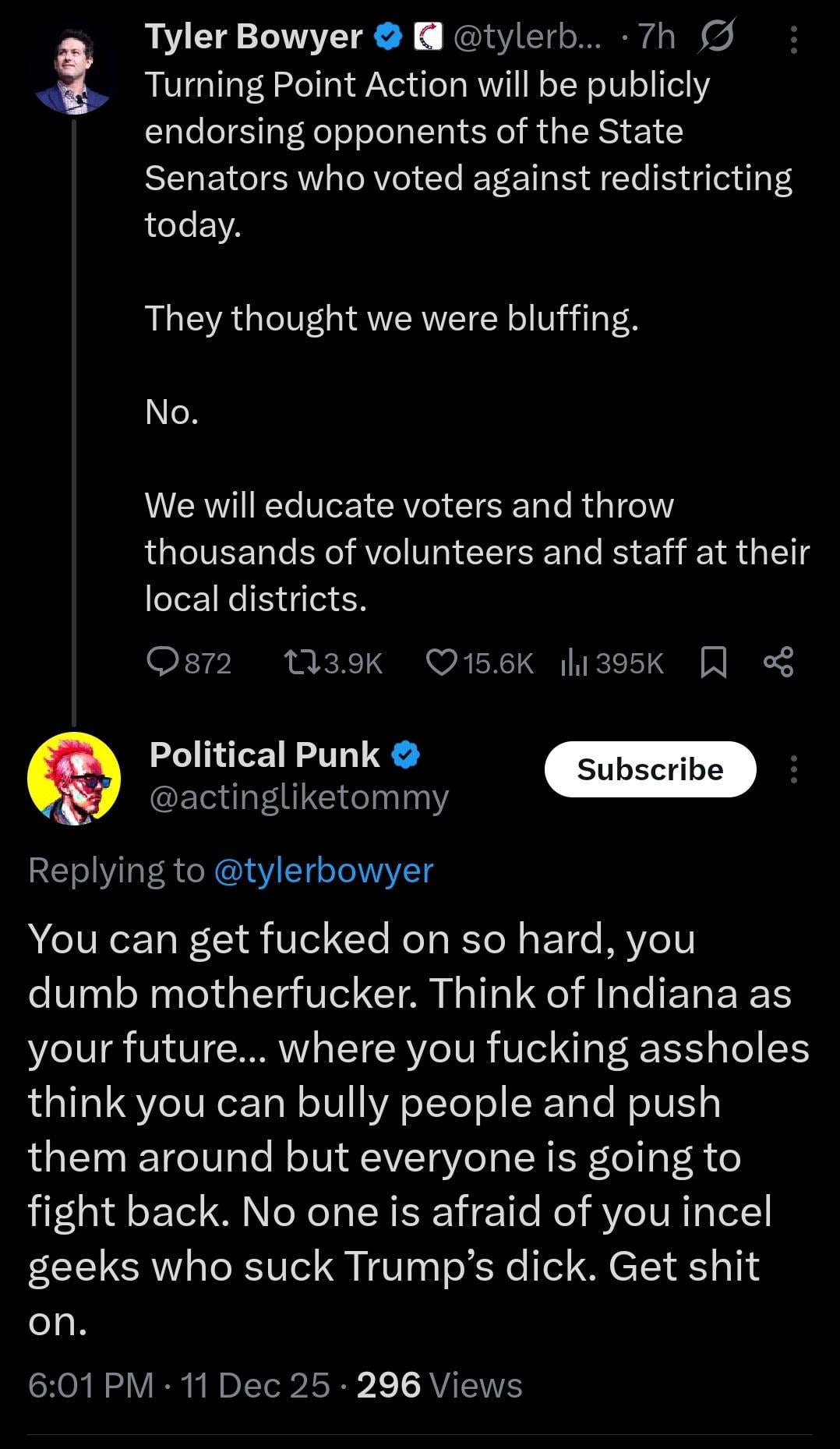Bookmark Tyler Bowyer's tweet
The height and width of the screenshot is (1449, 840).
(x=714, y=663)
